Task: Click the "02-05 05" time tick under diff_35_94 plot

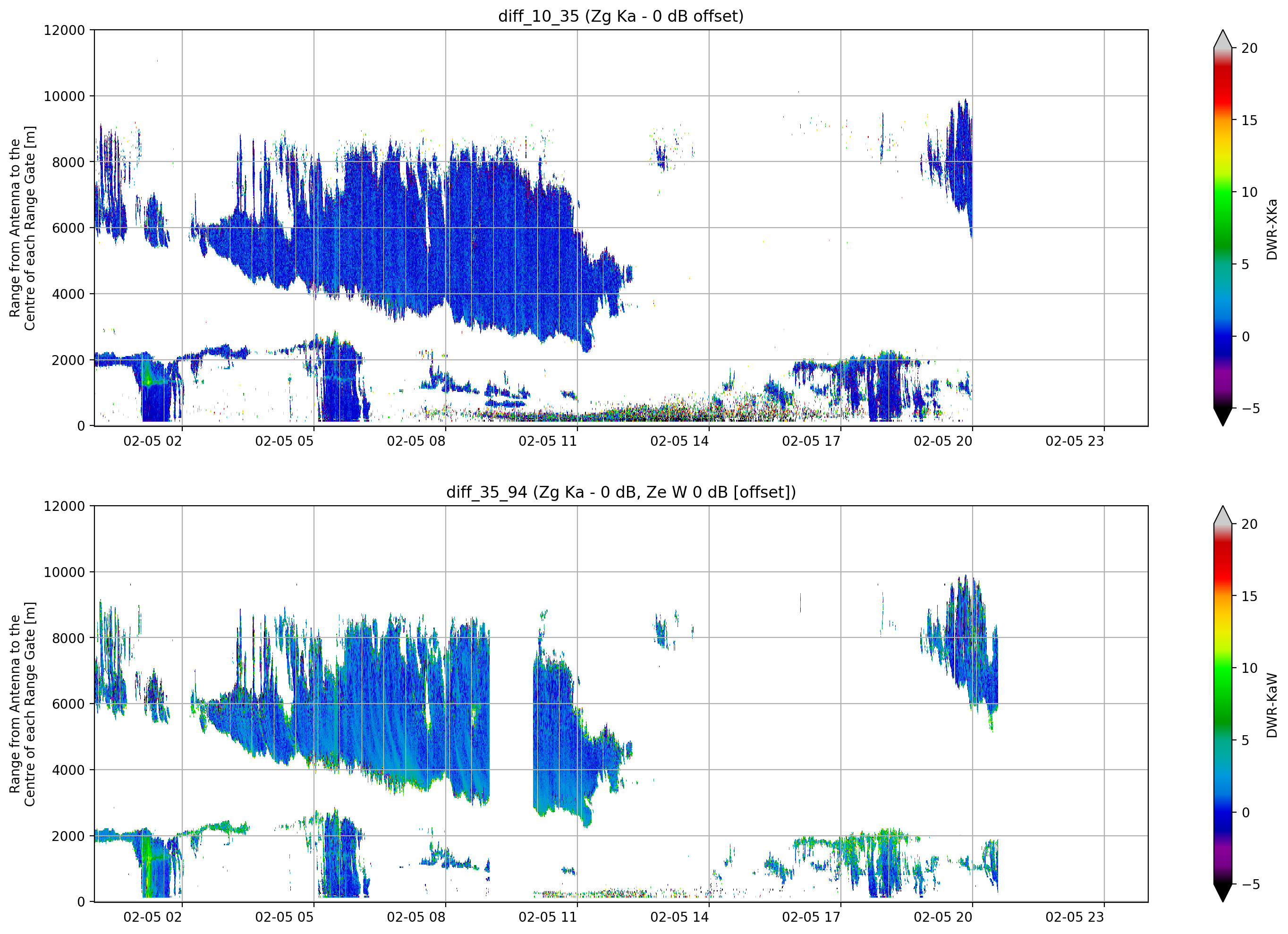Action: (285, 917)
